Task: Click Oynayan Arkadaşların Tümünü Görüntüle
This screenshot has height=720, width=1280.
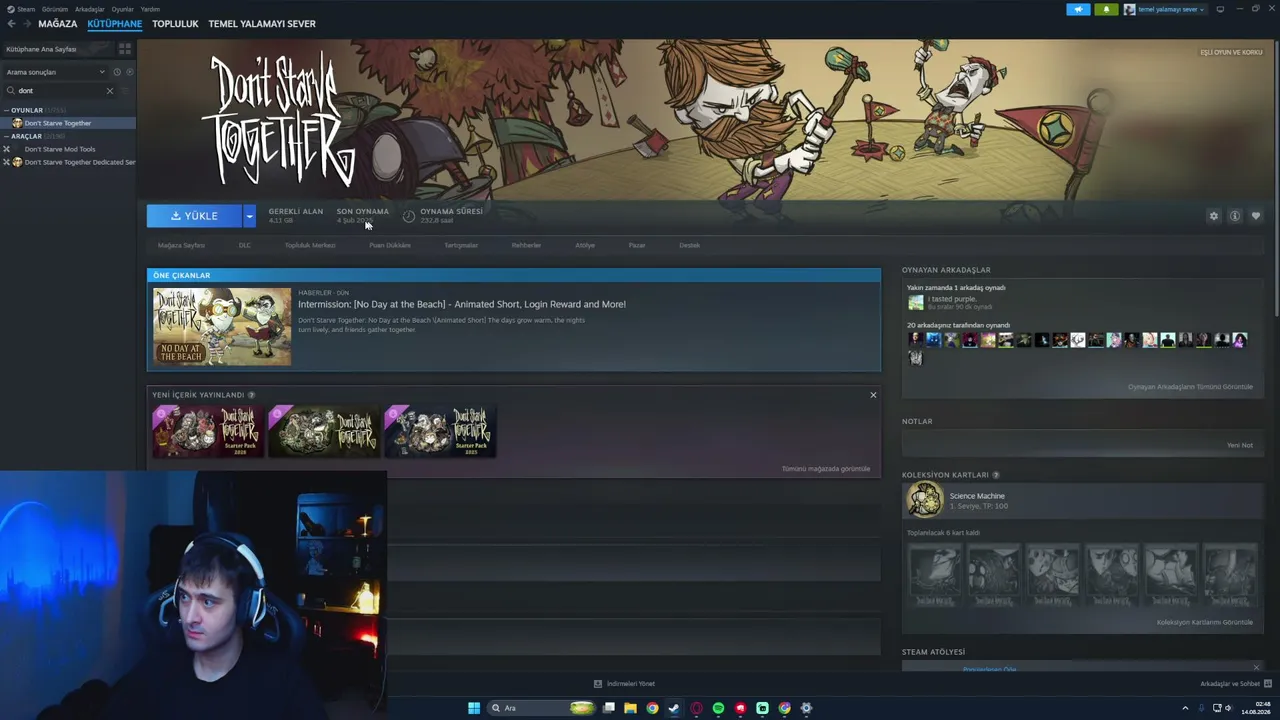Action: (x=1190, y=387)
